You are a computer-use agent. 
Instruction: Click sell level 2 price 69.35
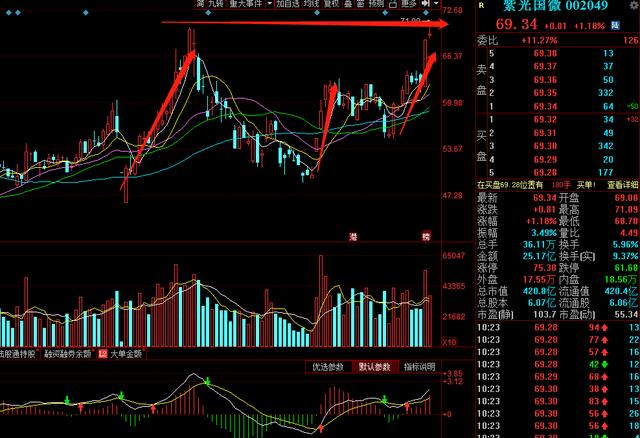[545, 93]
